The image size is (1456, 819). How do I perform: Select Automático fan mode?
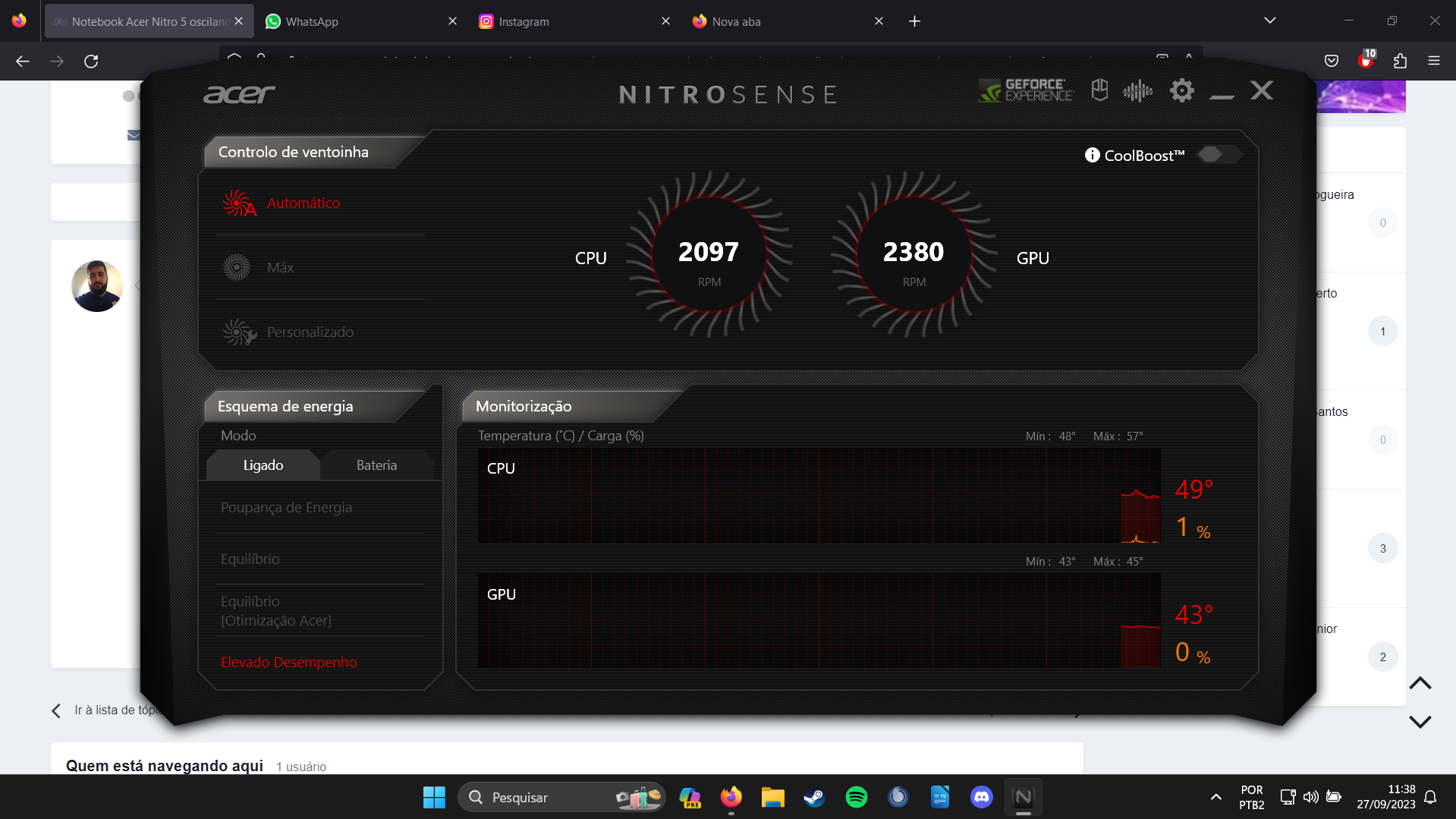(303, 203)
